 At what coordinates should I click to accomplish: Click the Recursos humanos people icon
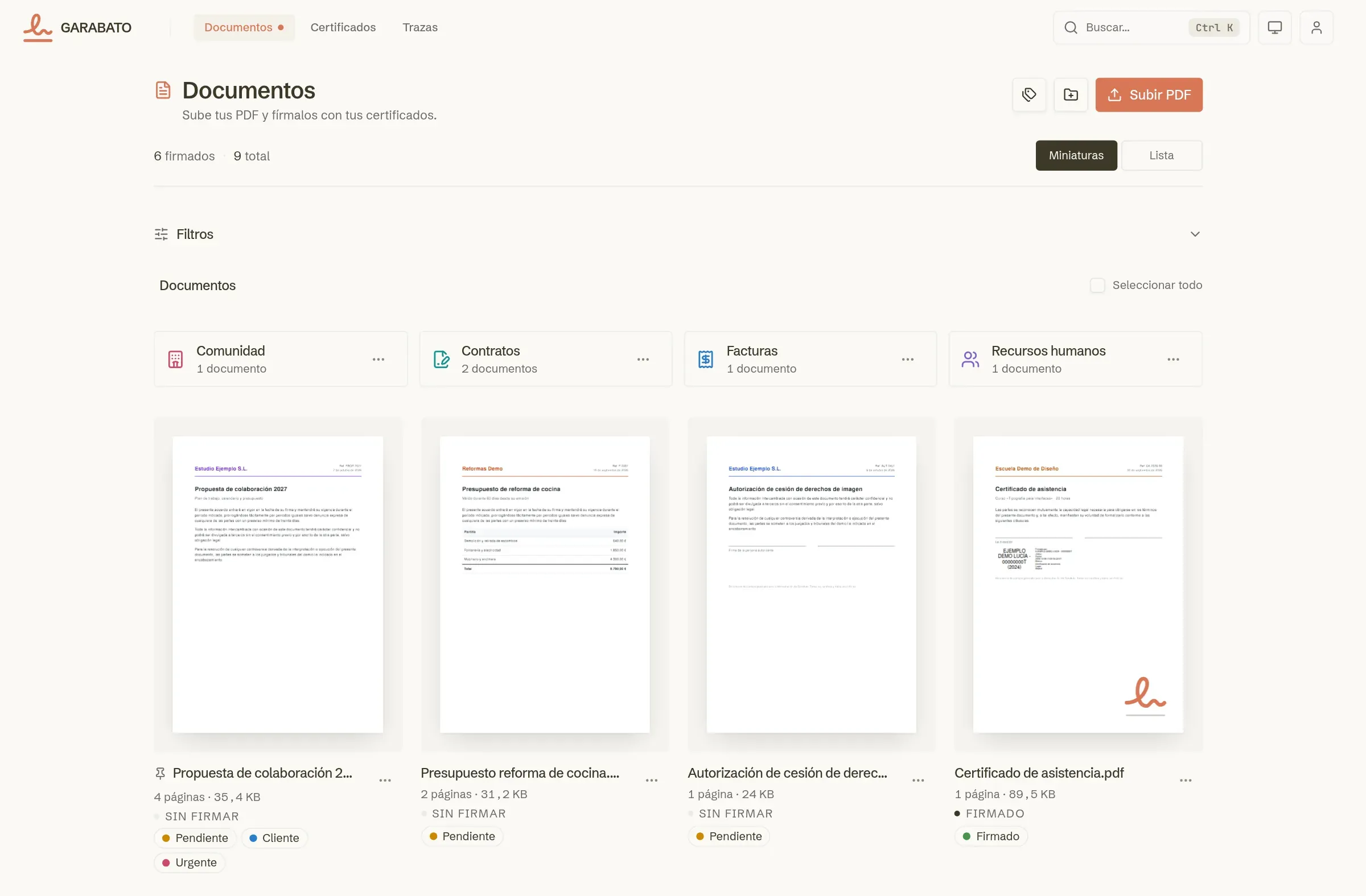(x=970, y=359)
